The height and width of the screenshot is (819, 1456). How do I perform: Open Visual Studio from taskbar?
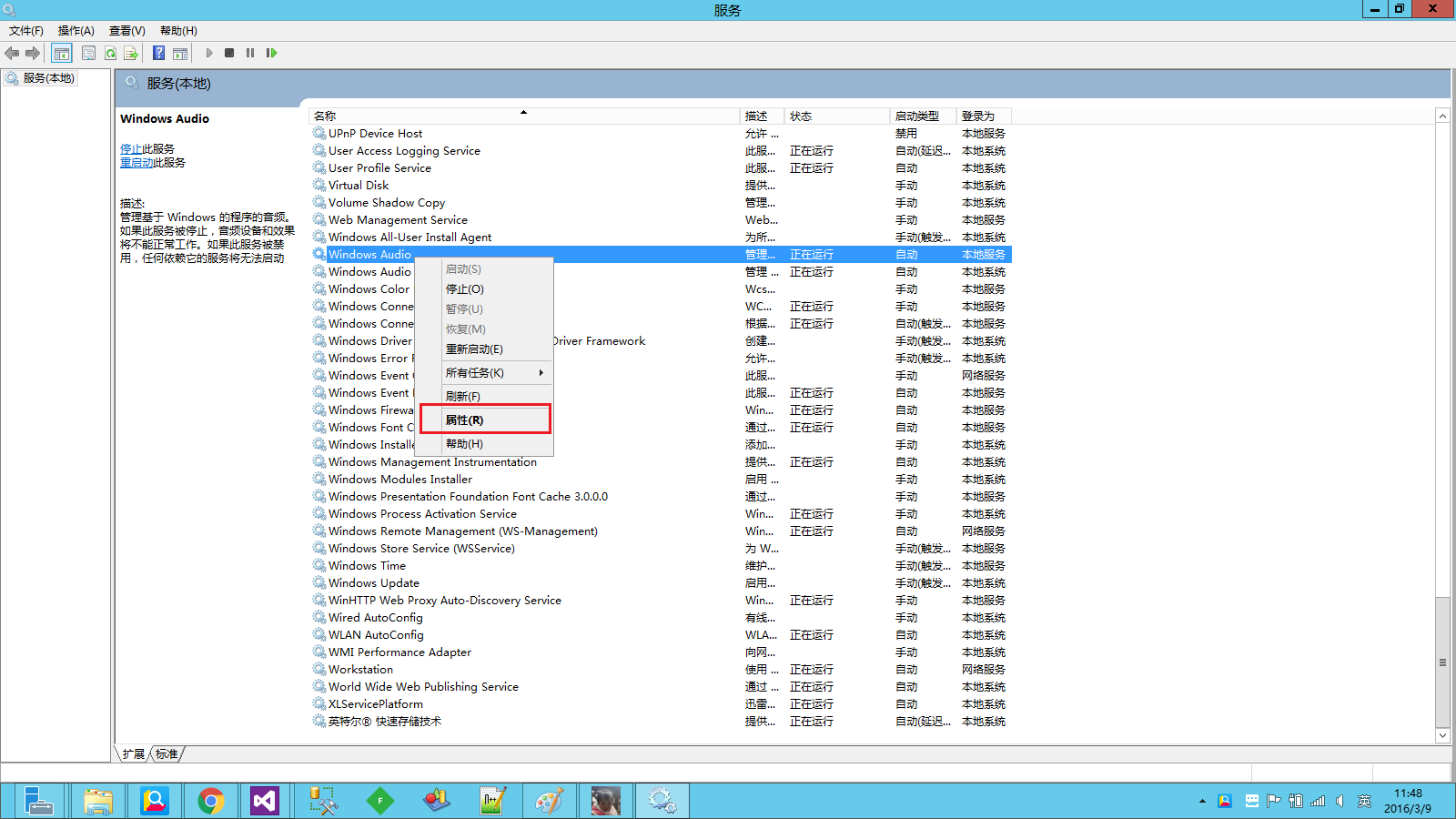[x=265, y=801]
